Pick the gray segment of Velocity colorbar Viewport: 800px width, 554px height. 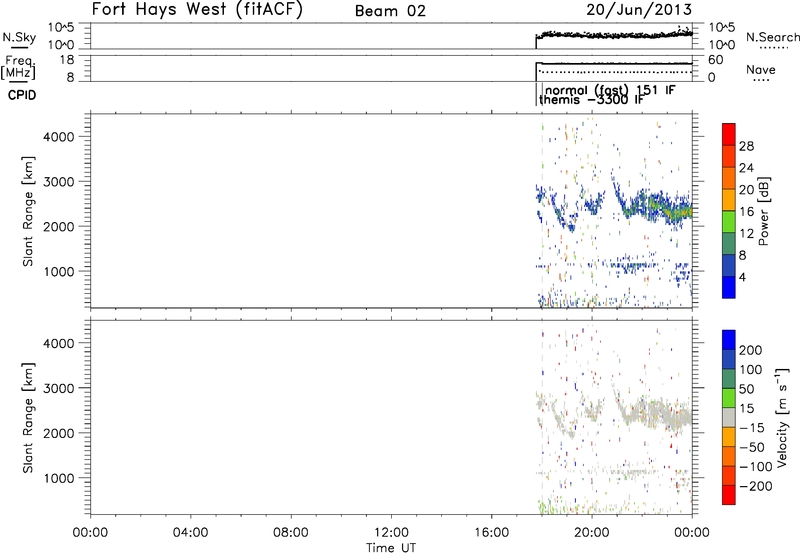[x=729, y=417]
